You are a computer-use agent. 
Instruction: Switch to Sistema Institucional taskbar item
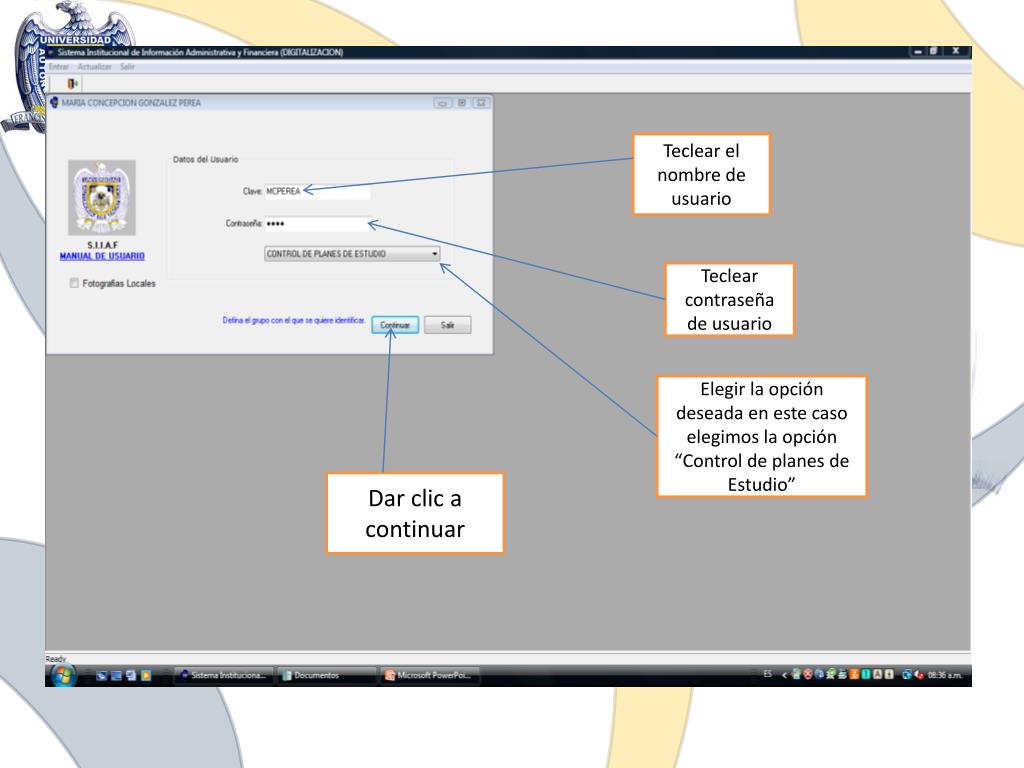point(222,676)
